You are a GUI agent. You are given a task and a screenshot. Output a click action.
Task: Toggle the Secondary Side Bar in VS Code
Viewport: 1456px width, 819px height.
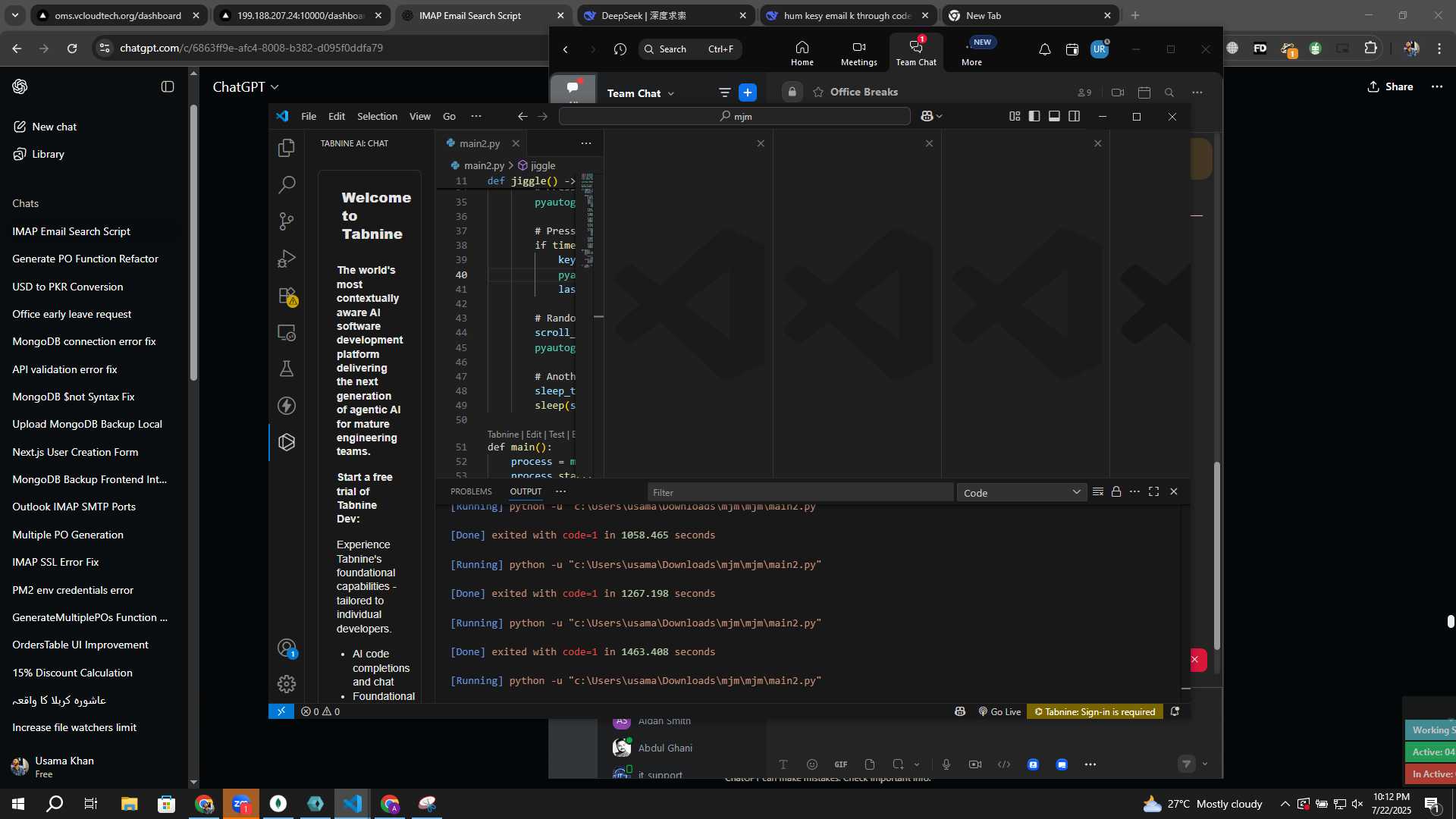(x=1074, y=116)
